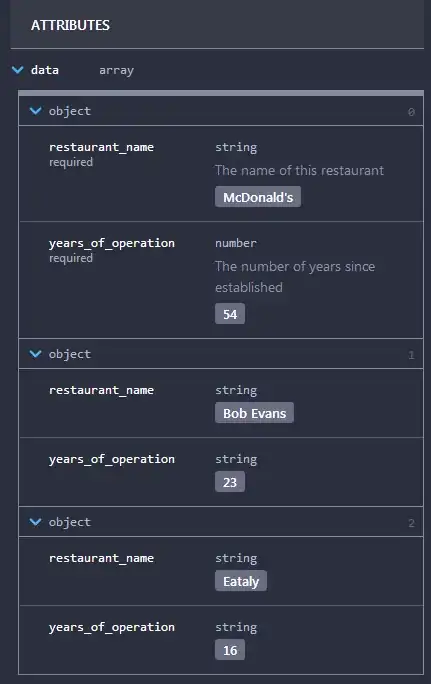
Task: Click the McDonald's example value
Action: (258, 197)
